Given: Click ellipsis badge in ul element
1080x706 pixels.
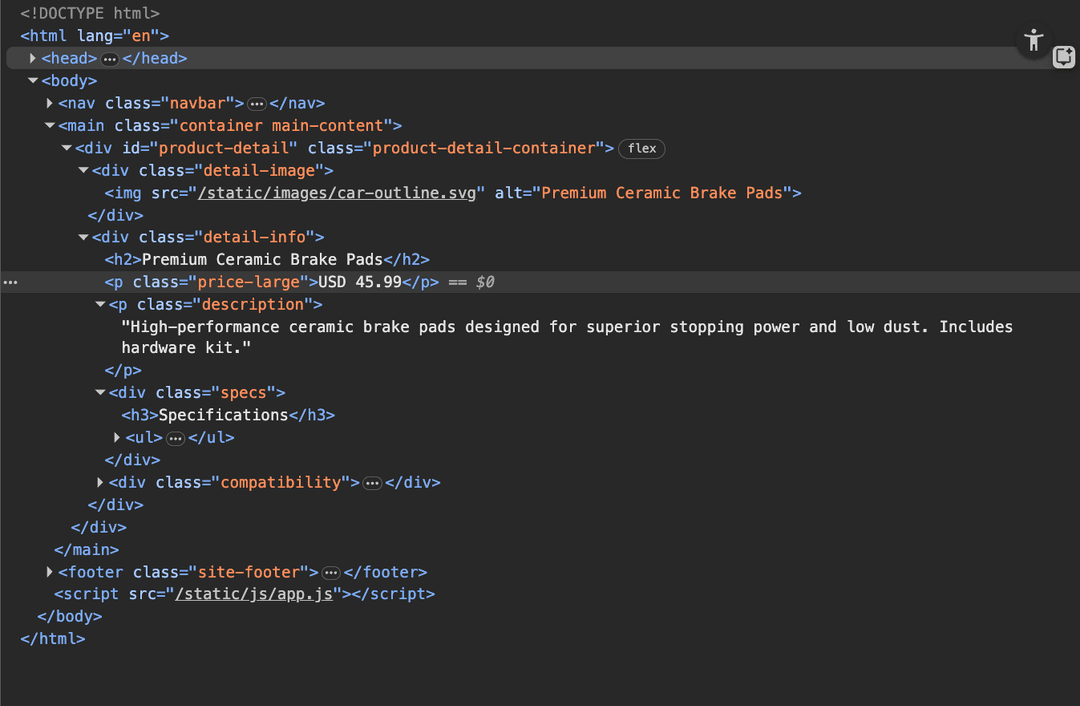Looking at the screenshot, I should coord(176,438).
